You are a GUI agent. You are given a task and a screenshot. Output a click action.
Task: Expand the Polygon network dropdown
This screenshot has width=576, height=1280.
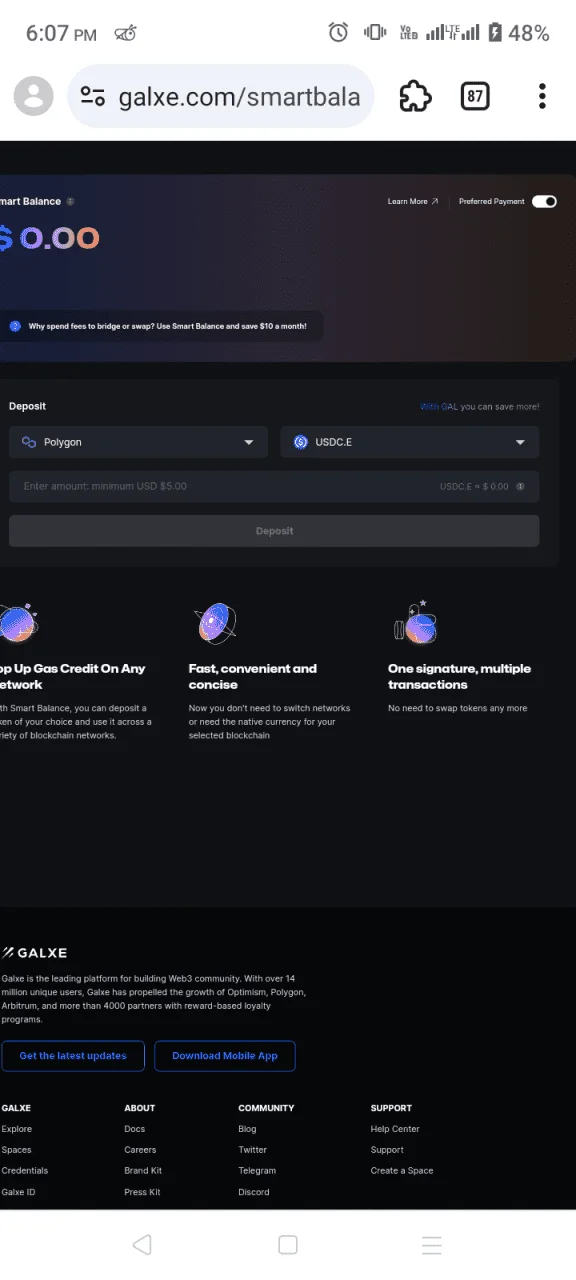tap(138, 442)
